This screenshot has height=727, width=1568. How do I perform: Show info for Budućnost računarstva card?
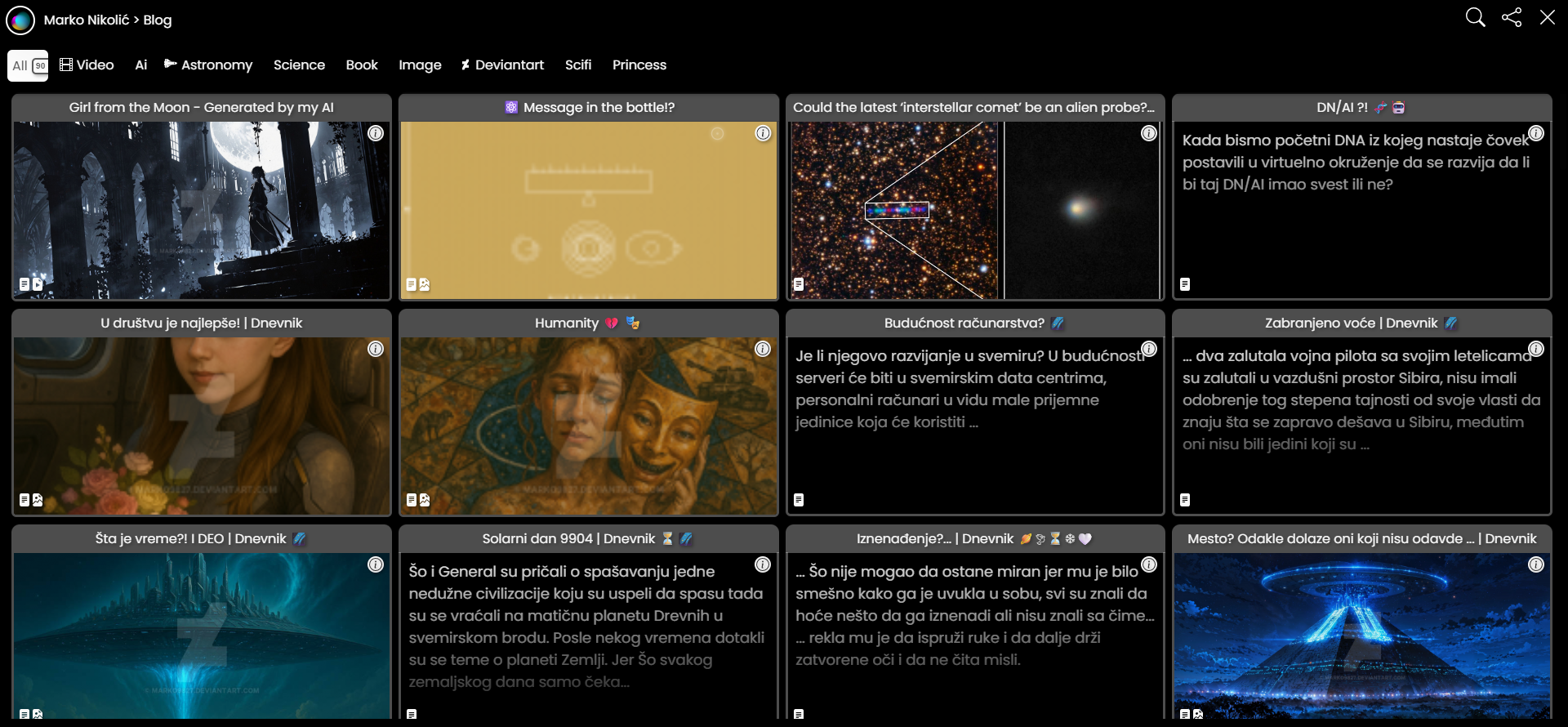click(1149, 349)
